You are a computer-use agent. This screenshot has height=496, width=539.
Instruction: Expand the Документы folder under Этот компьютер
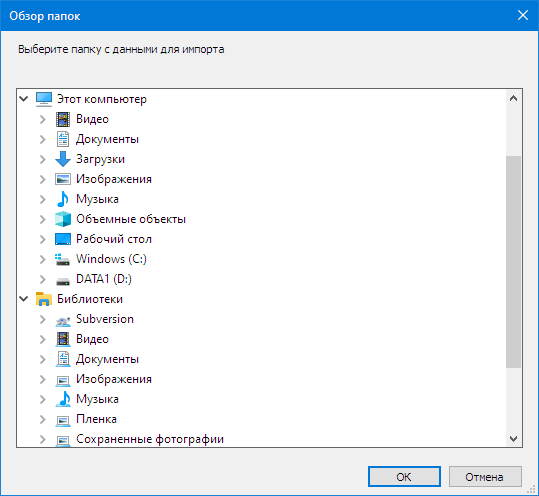tap(43, 139)
